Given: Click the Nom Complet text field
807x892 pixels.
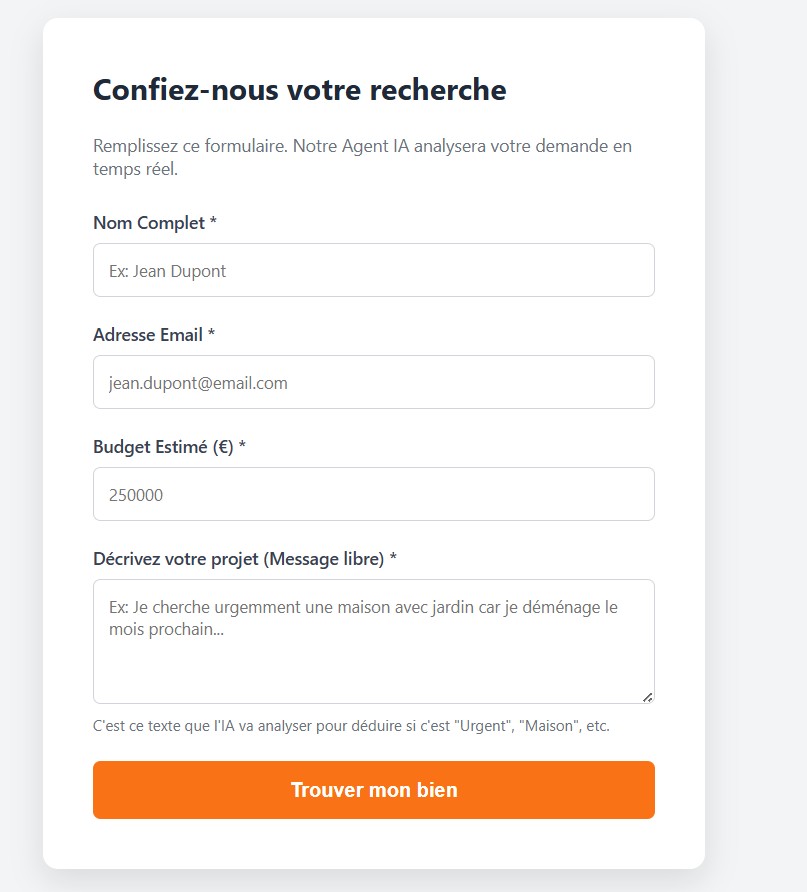Looking at the screenshot, I should coord(373,270).
